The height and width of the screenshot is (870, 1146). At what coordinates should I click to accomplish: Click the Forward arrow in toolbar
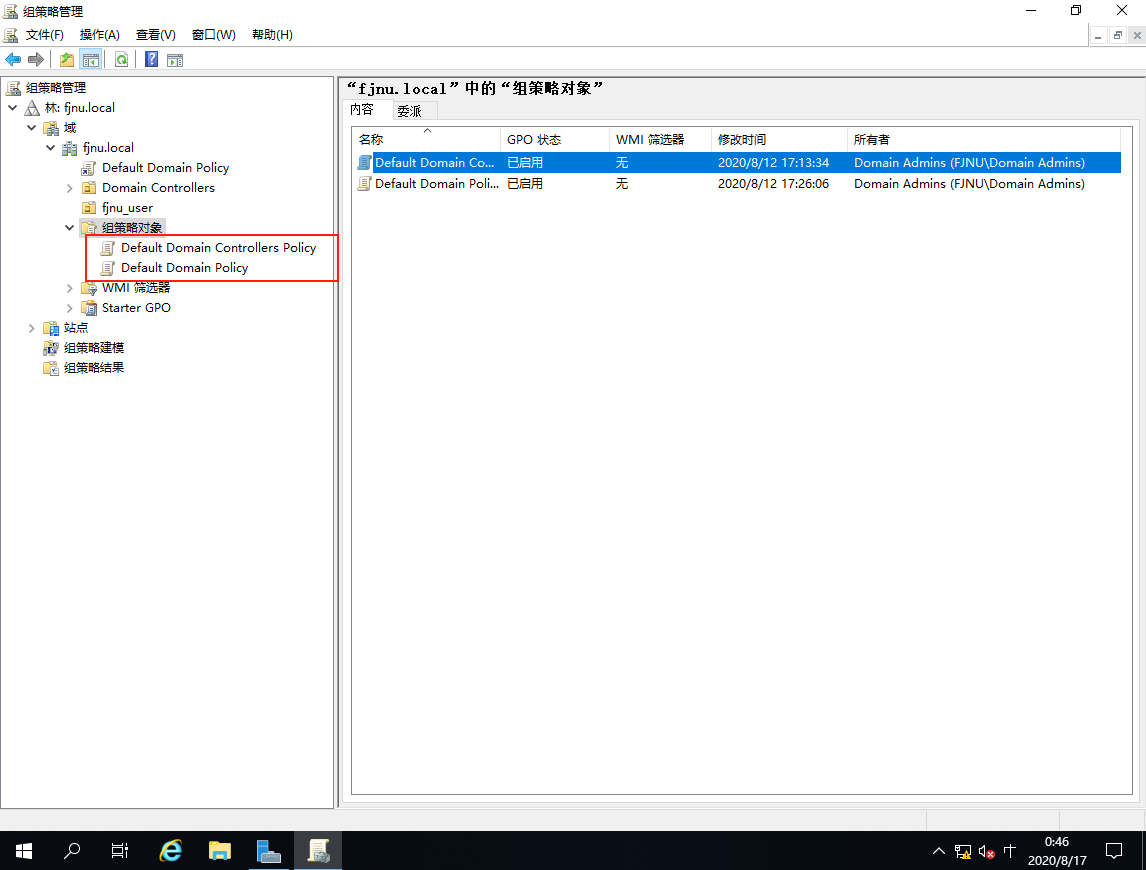[x=35, y=60]
